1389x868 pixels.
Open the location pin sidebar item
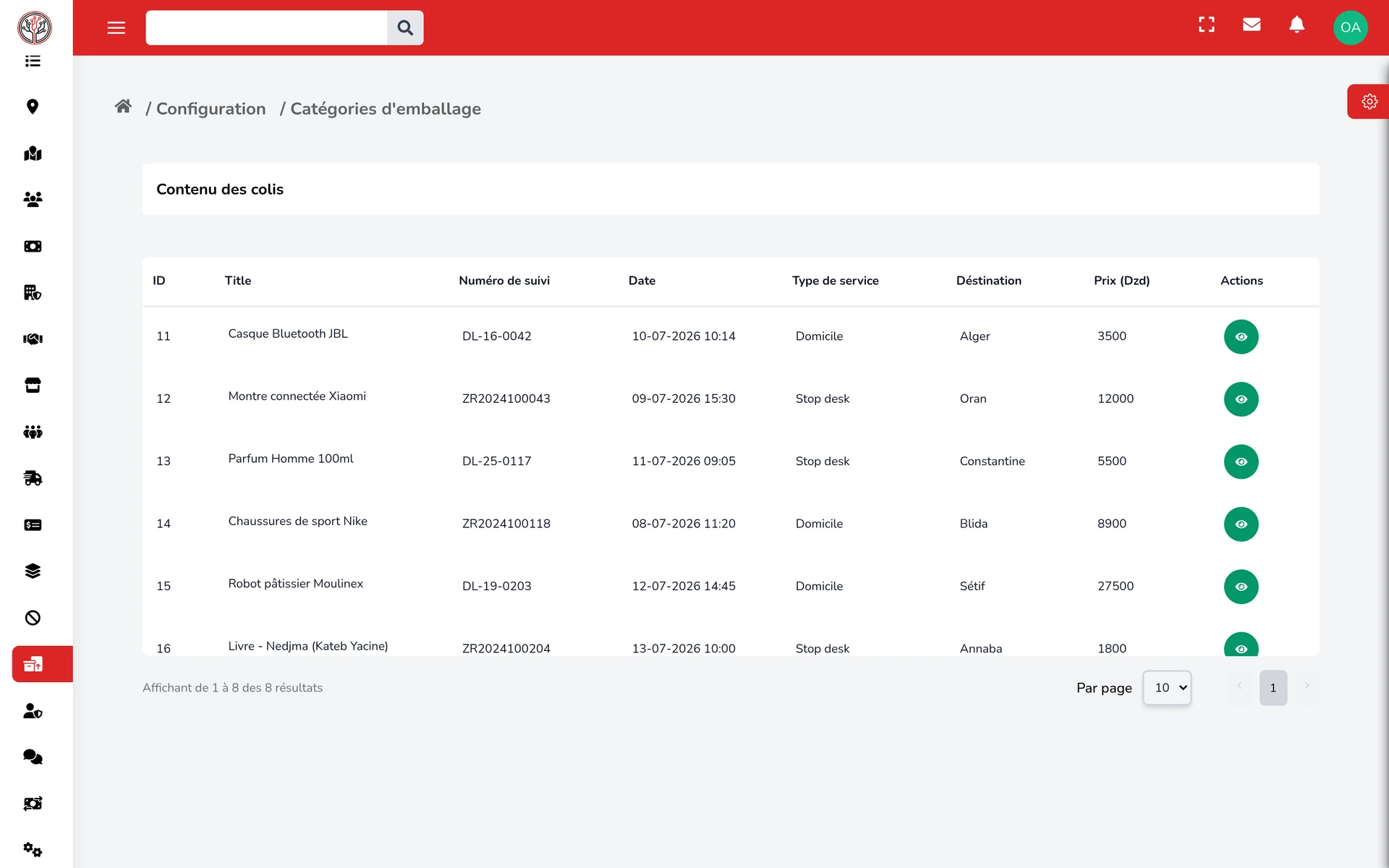point(33,107)
